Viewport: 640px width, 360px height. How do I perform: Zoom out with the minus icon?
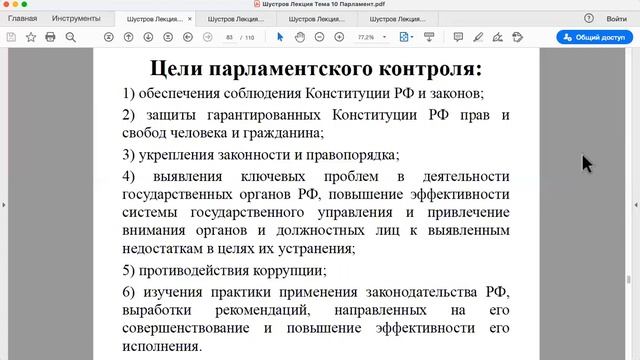[320, 37]
